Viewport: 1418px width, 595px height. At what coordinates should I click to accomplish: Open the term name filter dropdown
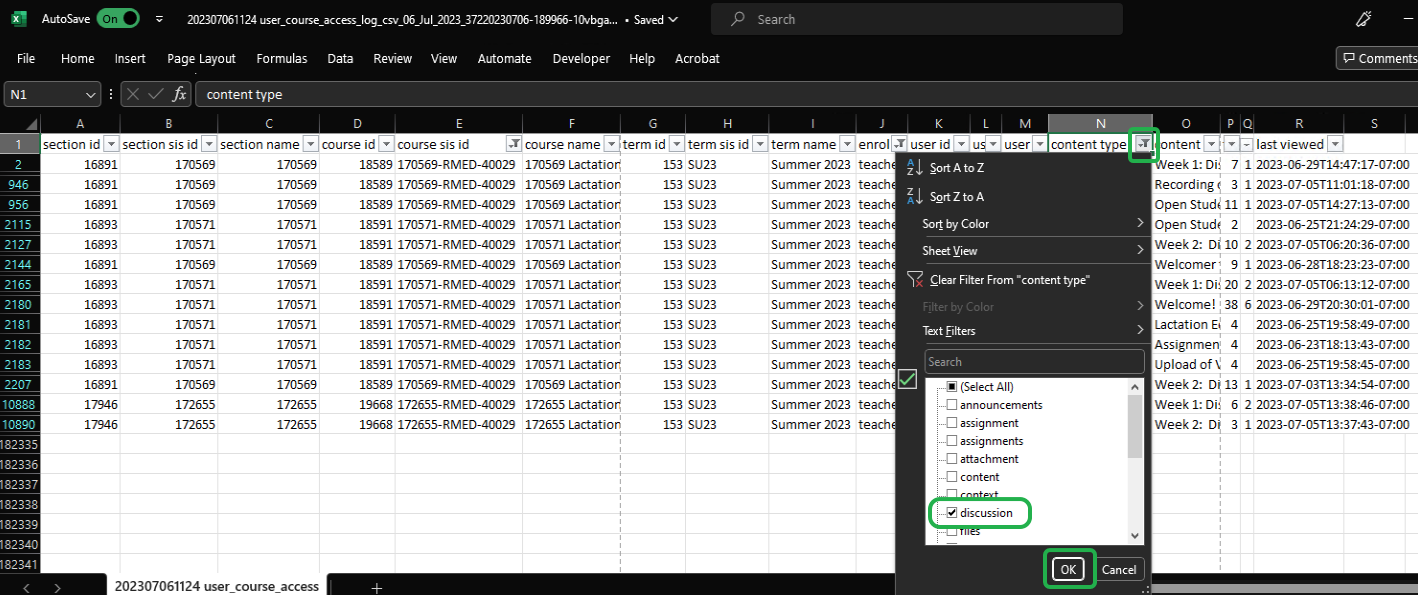[x=847, y=144]
